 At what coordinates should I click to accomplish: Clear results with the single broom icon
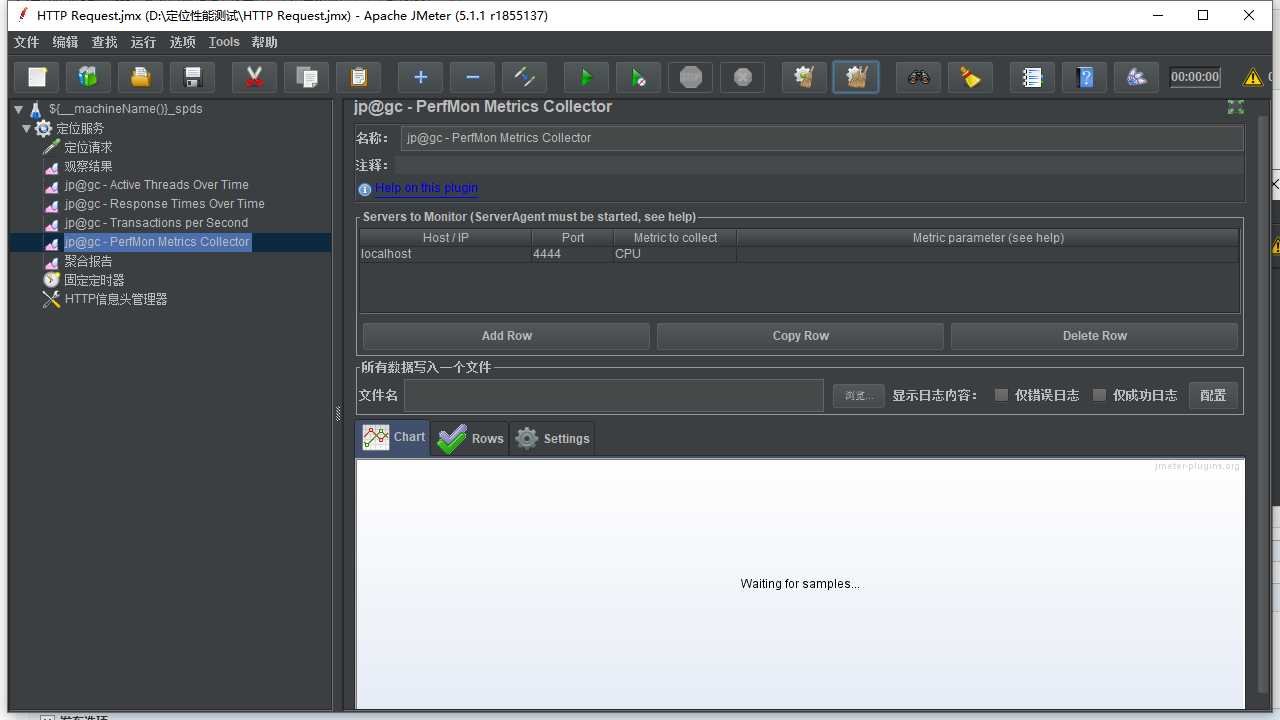click(805, 77)
